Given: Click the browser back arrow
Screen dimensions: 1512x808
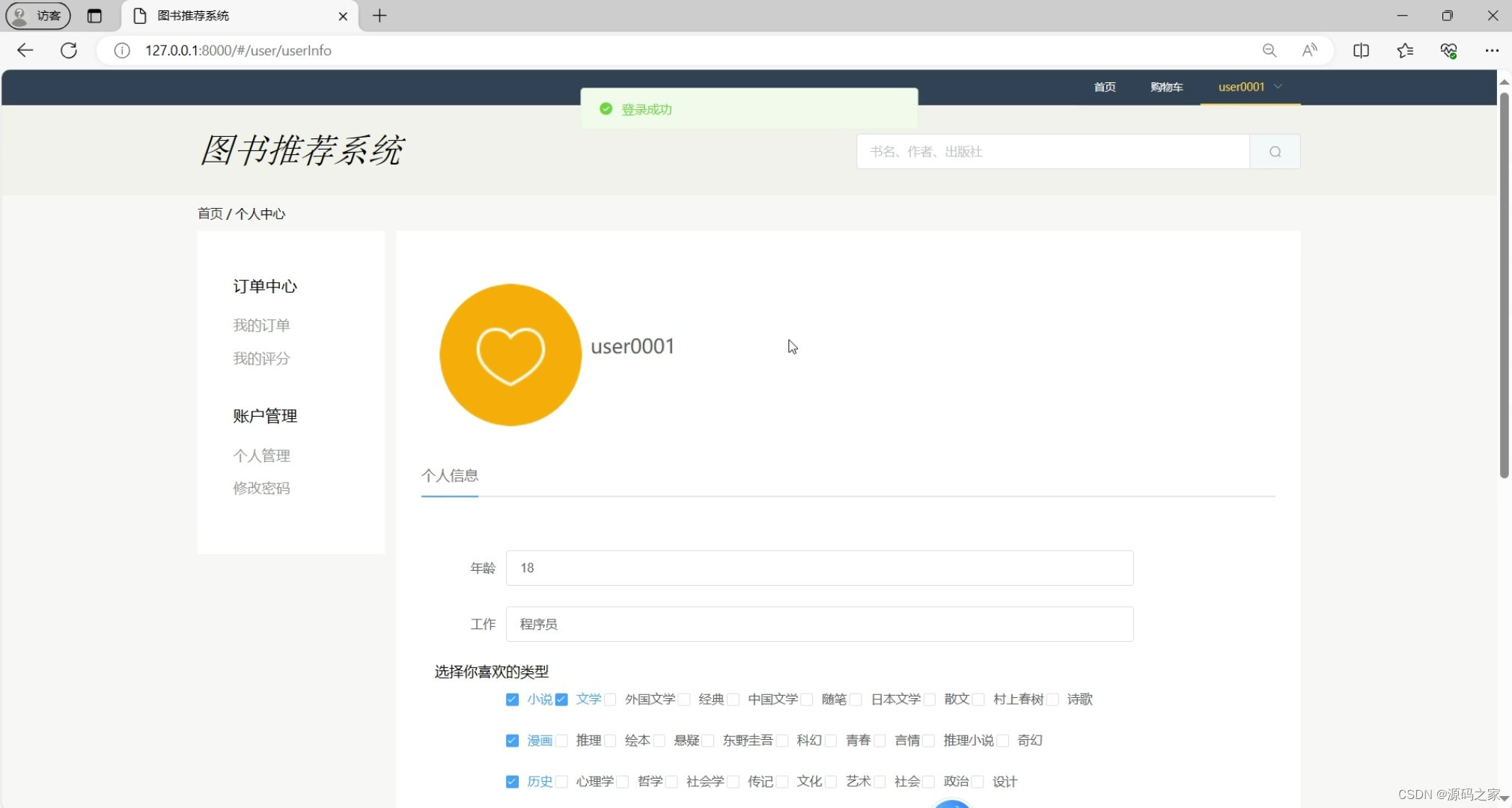Looking at the screenshot, I should click(x=25, y=50).
